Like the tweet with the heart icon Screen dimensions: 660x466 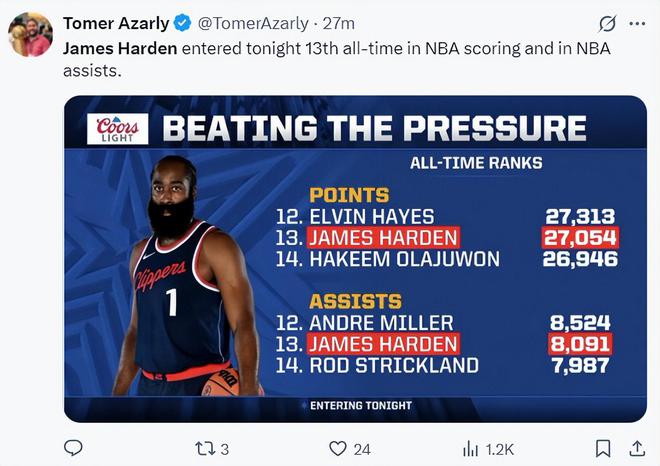338,449
